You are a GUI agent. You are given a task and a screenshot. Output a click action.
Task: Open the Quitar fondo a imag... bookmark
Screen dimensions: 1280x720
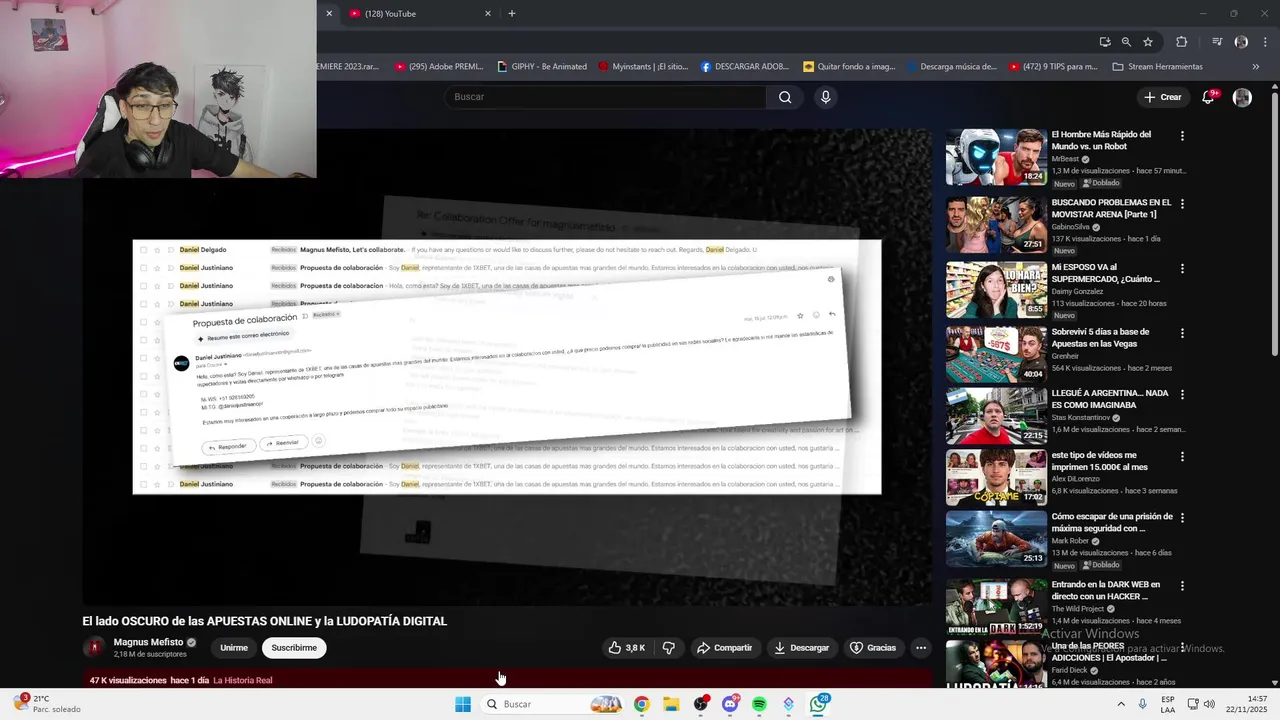pos(849,67)
